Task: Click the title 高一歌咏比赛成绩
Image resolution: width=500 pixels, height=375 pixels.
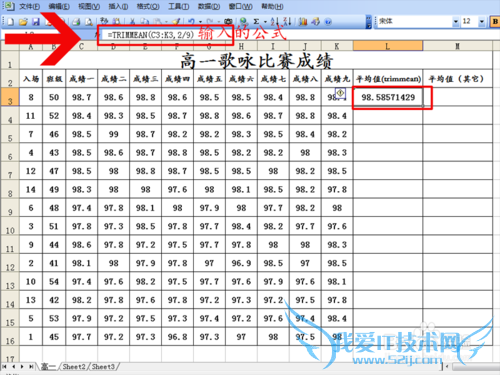Action: coord(256,61)
